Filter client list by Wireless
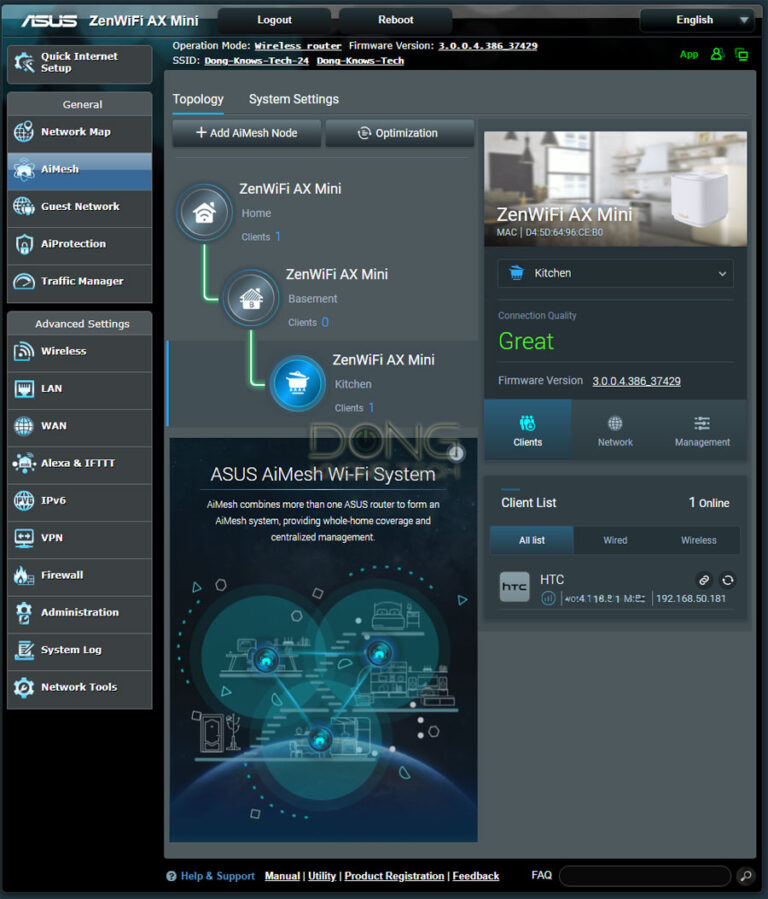Viewport: 768px width, 899px height. [x=698, y=540]
